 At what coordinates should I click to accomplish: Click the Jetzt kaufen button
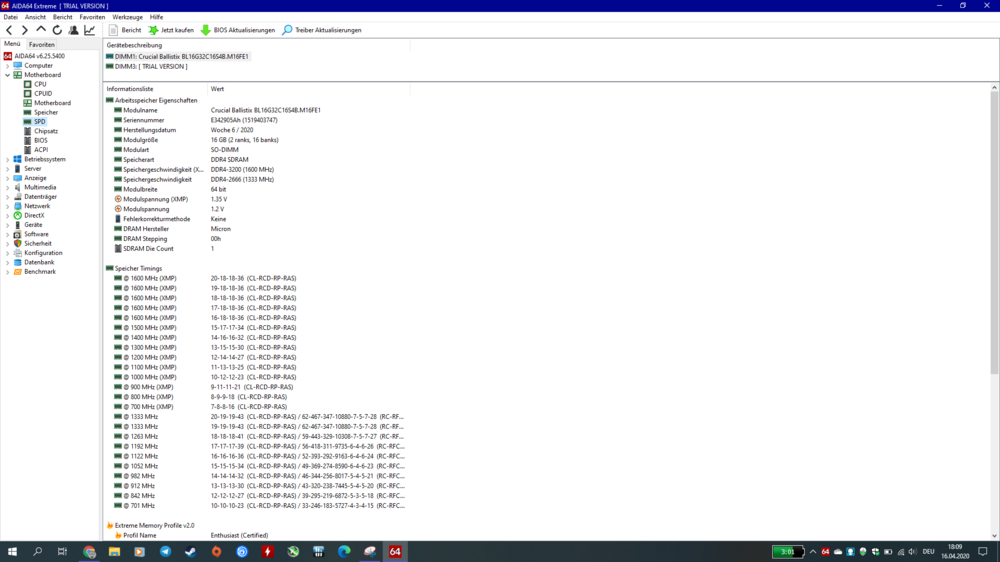pos(171,30)
